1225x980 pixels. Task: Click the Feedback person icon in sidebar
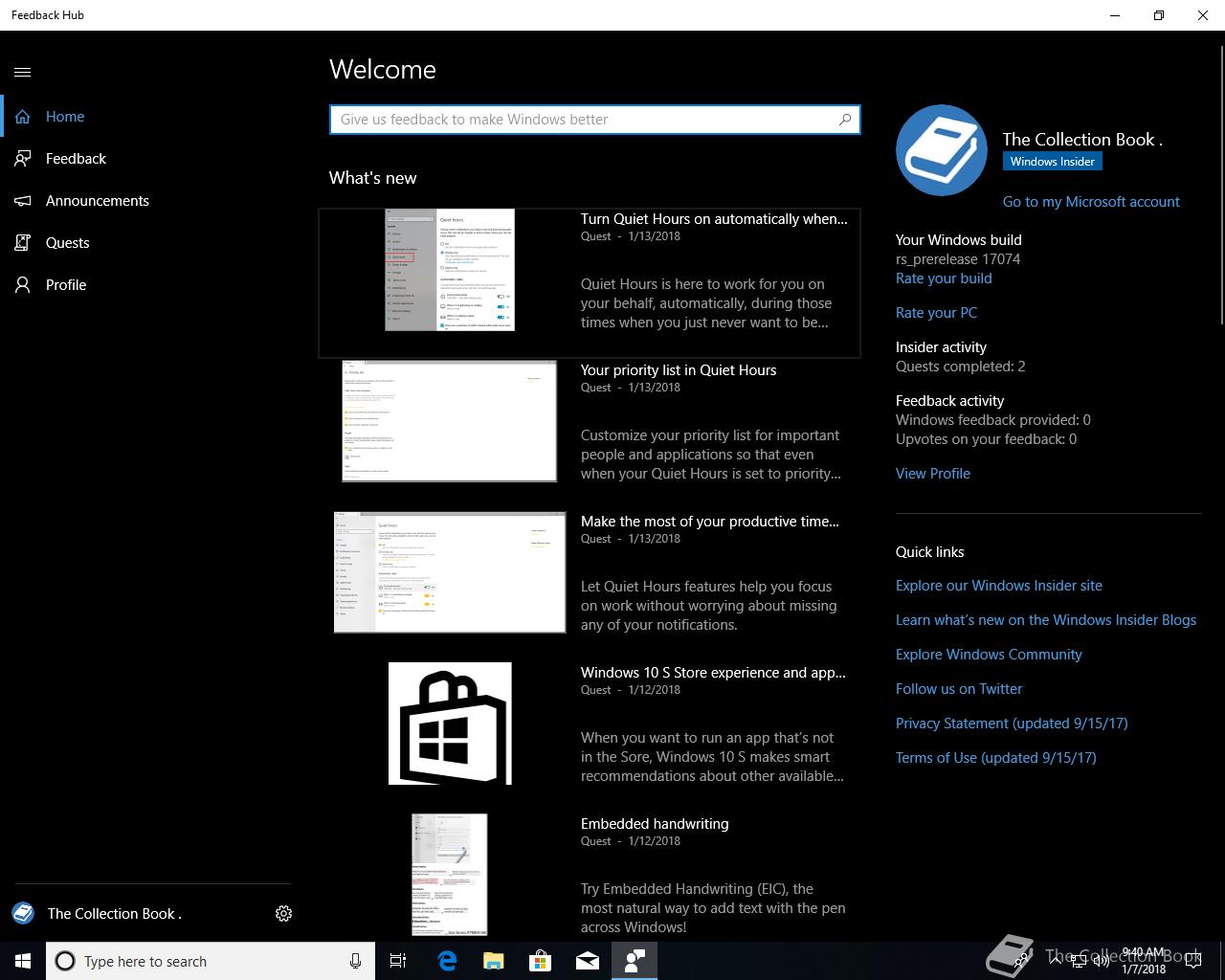tap(23, 159)
